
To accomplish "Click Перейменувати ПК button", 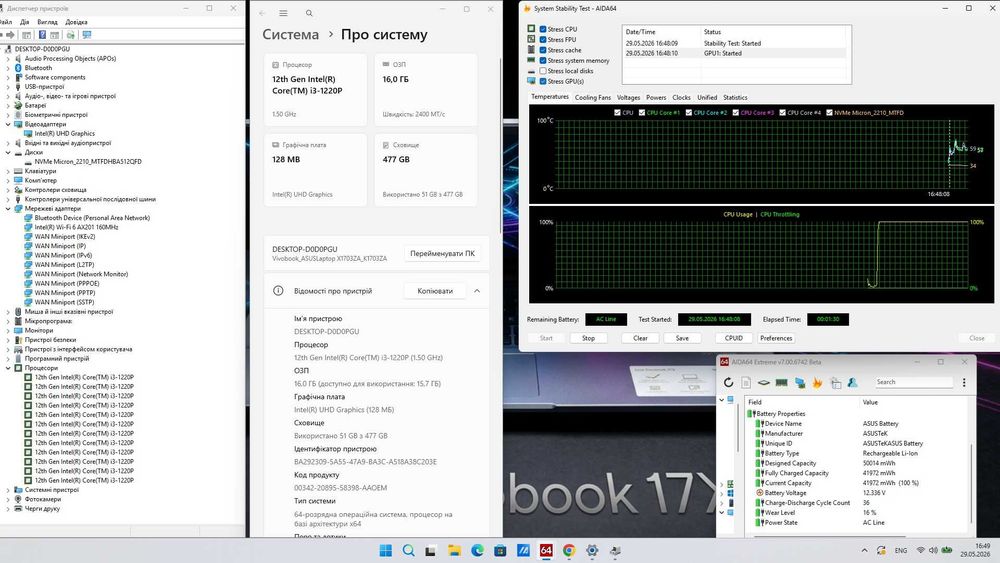I will [x=443, y=254].
